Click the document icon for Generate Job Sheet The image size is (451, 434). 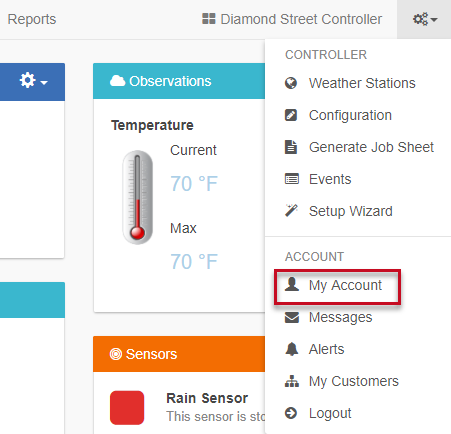tap(291, 147)
